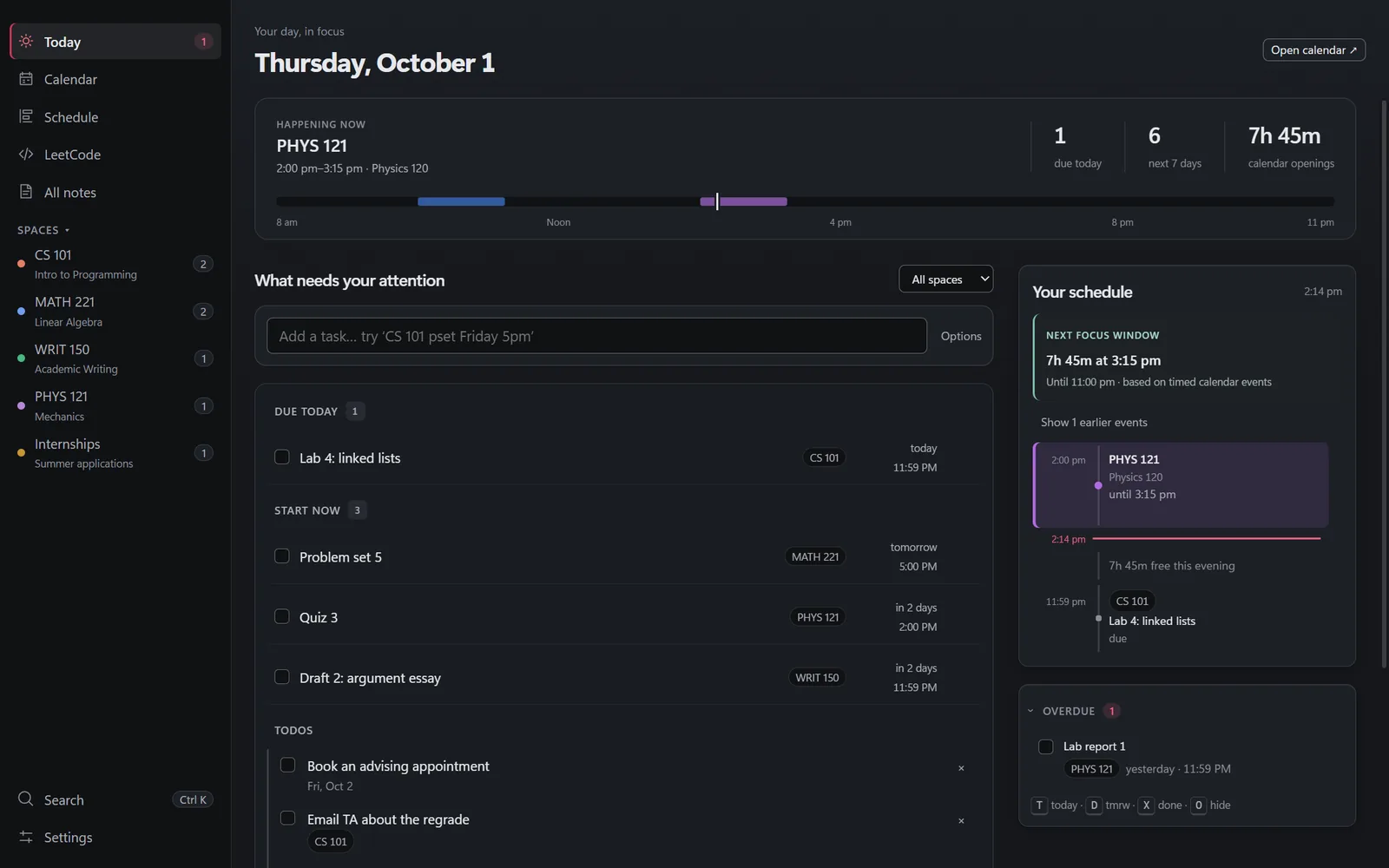Dismiss the 'Book an advising appointment' todo
The image size is (1389, 868).
coord(961,768)
